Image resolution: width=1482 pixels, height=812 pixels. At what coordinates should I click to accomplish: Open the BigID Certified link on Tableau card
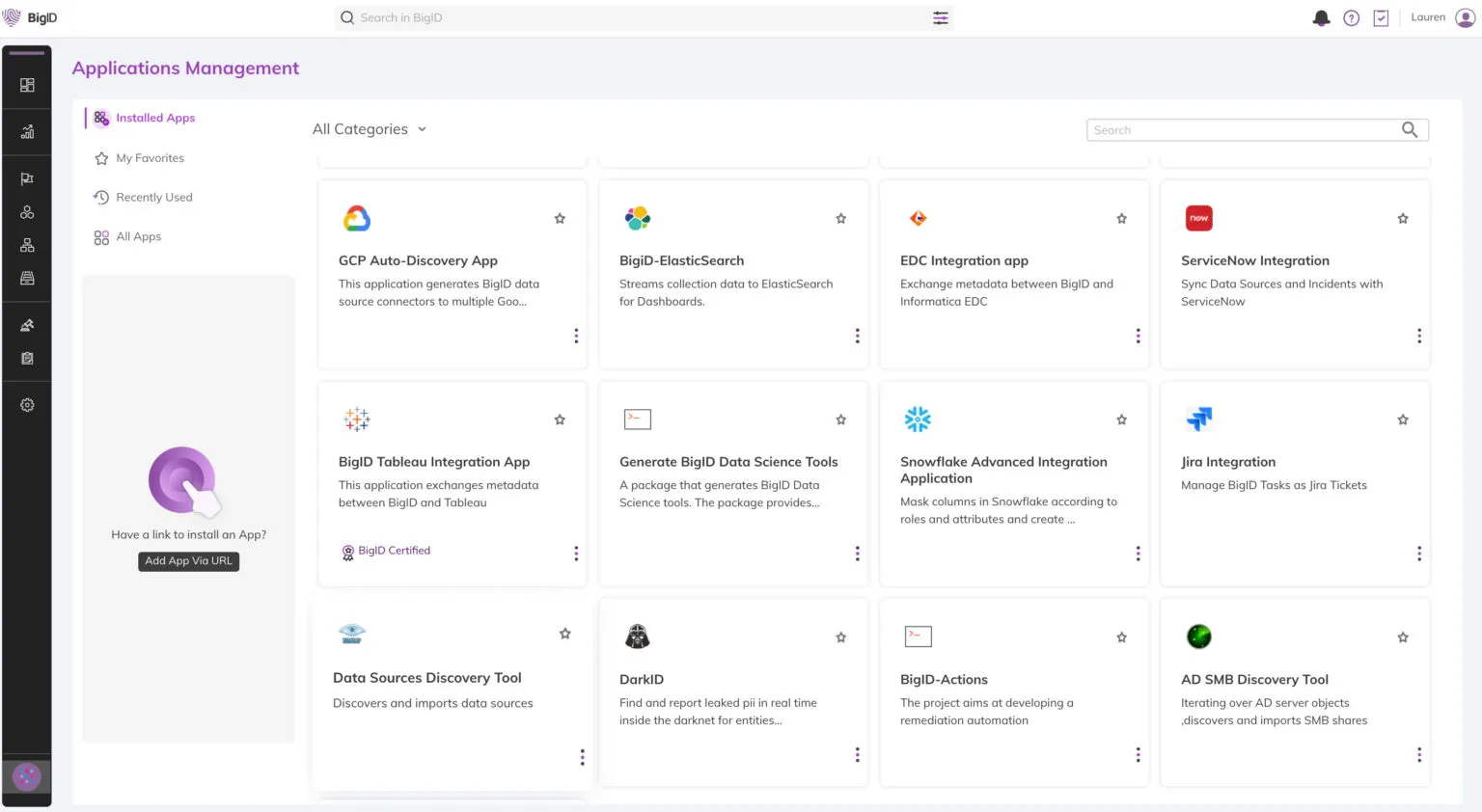point(393,551)
